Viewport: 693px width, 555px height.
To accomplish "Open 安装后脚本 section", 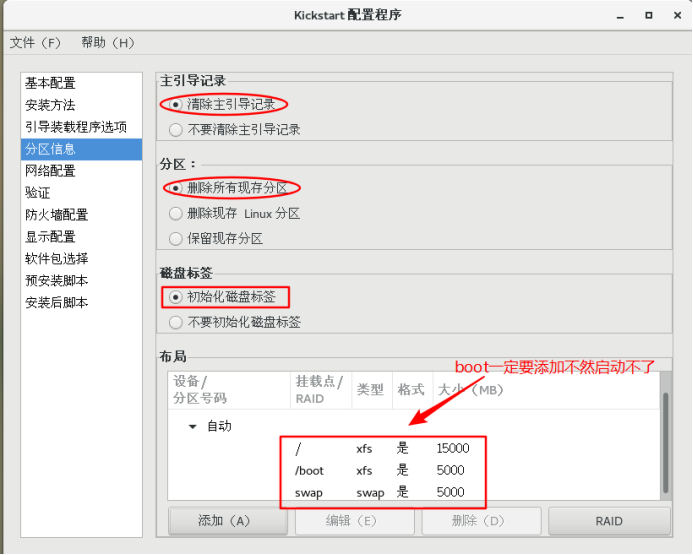I will pos(81,303).
